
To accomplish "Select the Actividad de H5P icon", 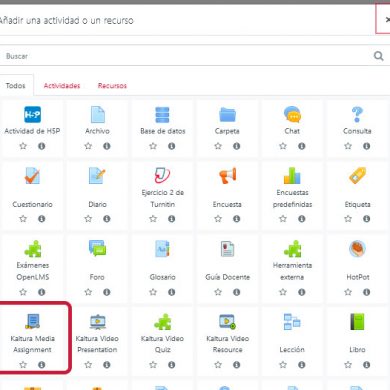I will coord(32,115).
